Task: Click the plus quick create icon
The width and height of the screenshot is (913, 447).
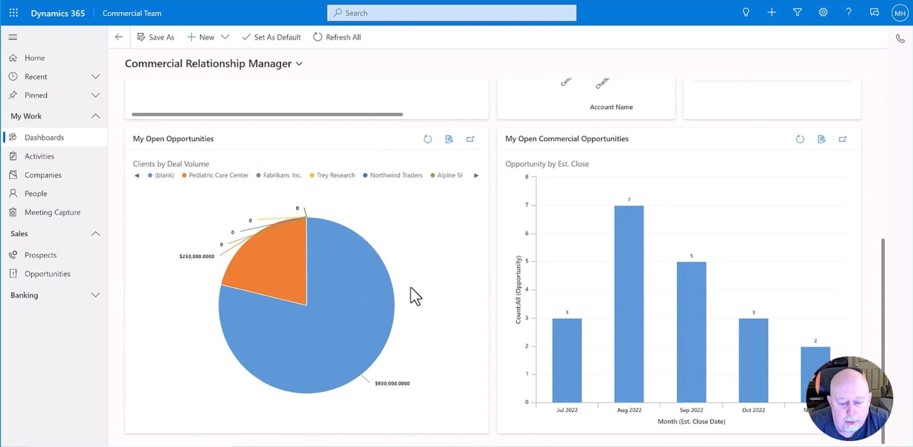Action: click(x=772, y=12)
